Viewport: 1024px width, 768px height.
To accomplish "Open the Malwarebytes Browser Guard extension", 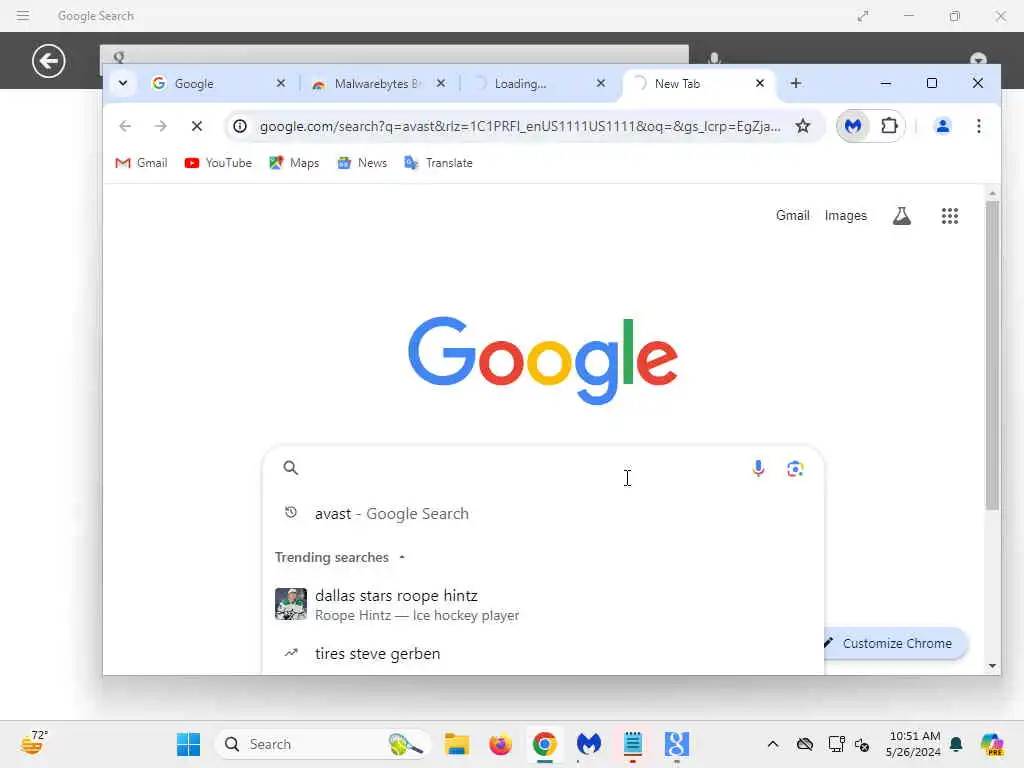I will (853, 126).
